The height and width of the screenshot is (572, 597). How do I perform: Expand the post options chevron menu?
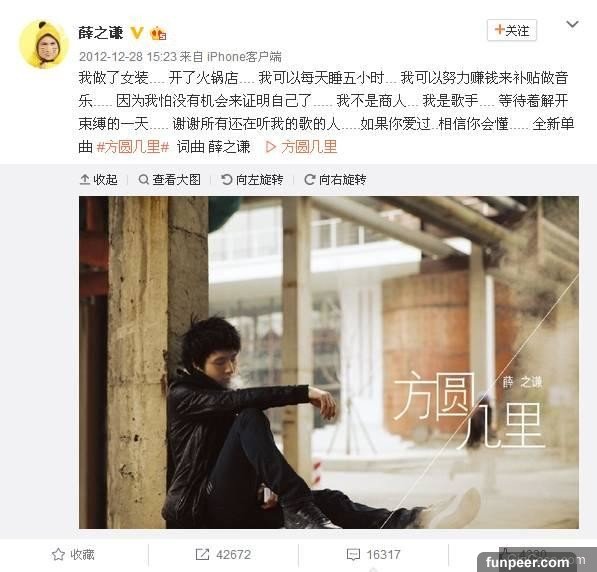click(x=572, y=25)
